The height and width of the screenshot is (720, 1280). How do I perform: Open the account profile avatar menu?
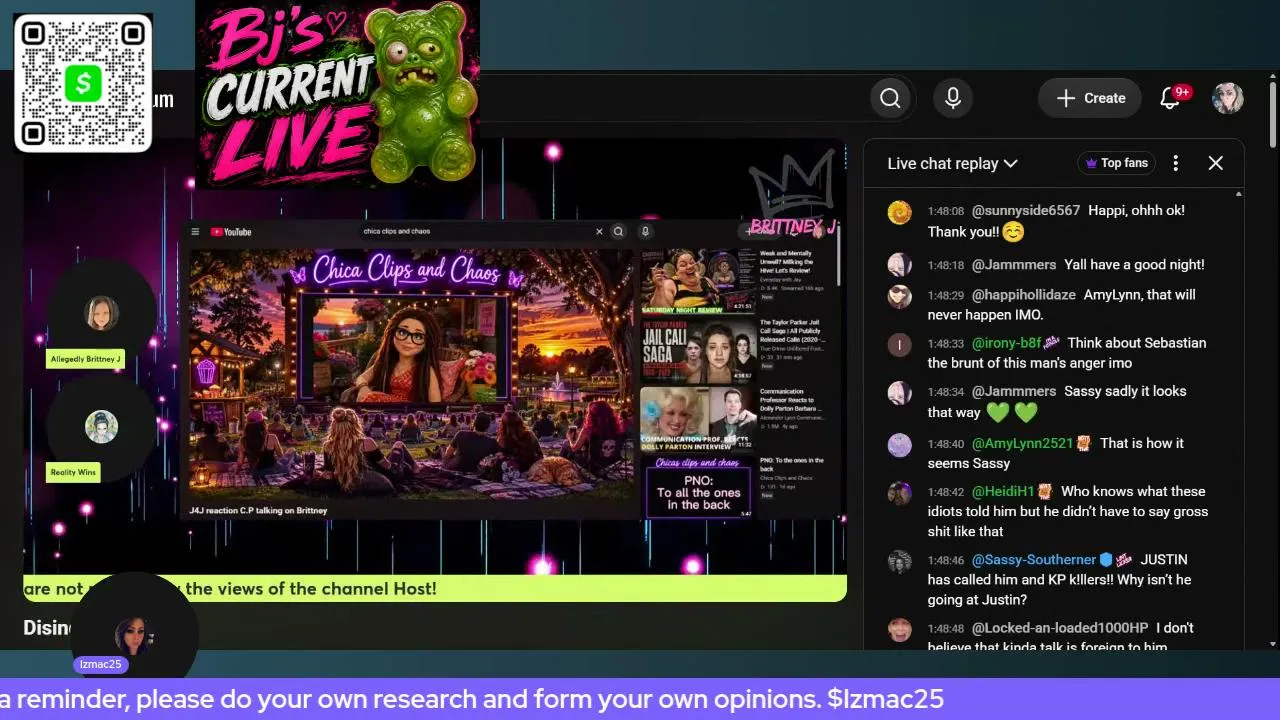1228,98
